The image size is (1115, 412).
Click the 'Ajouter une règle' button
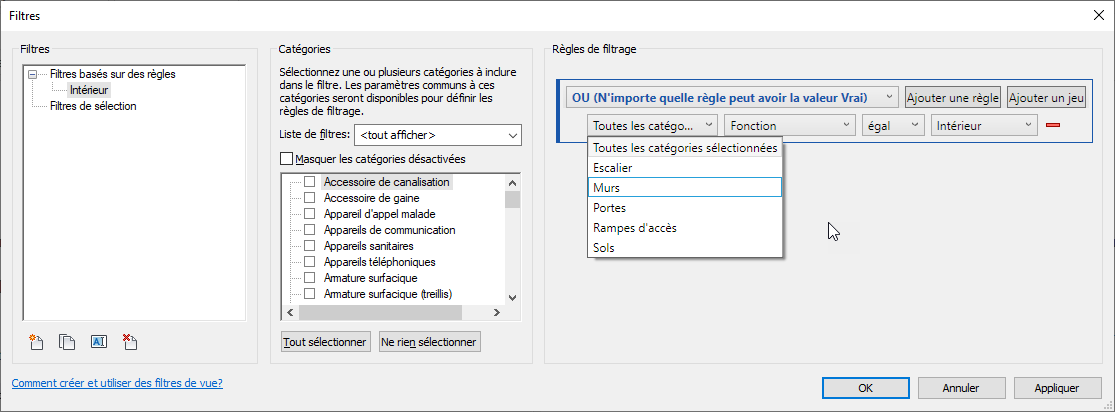coord(952,98)
